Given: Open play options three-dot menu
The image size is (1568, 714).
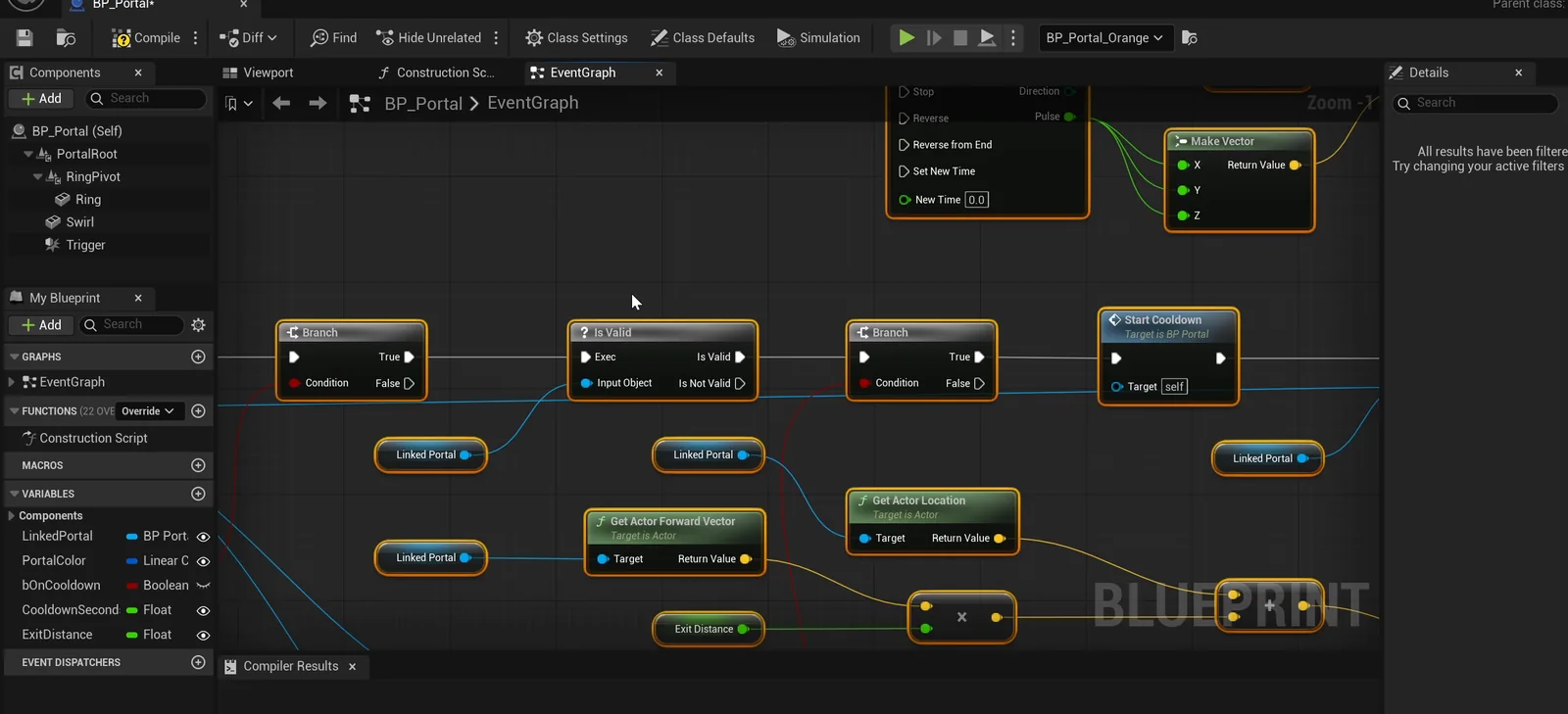Looking at the screenshot, I should click(x=1013, y=38).
